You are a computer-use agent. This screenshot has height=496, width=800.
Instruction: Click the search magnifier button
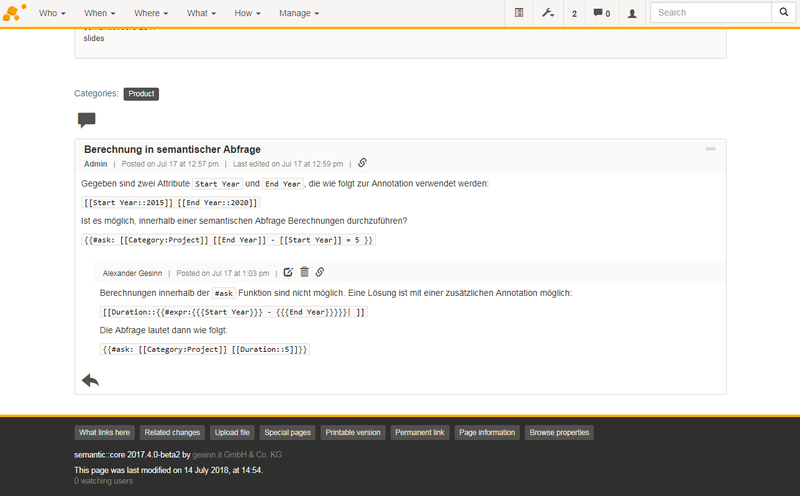point(783,13)
